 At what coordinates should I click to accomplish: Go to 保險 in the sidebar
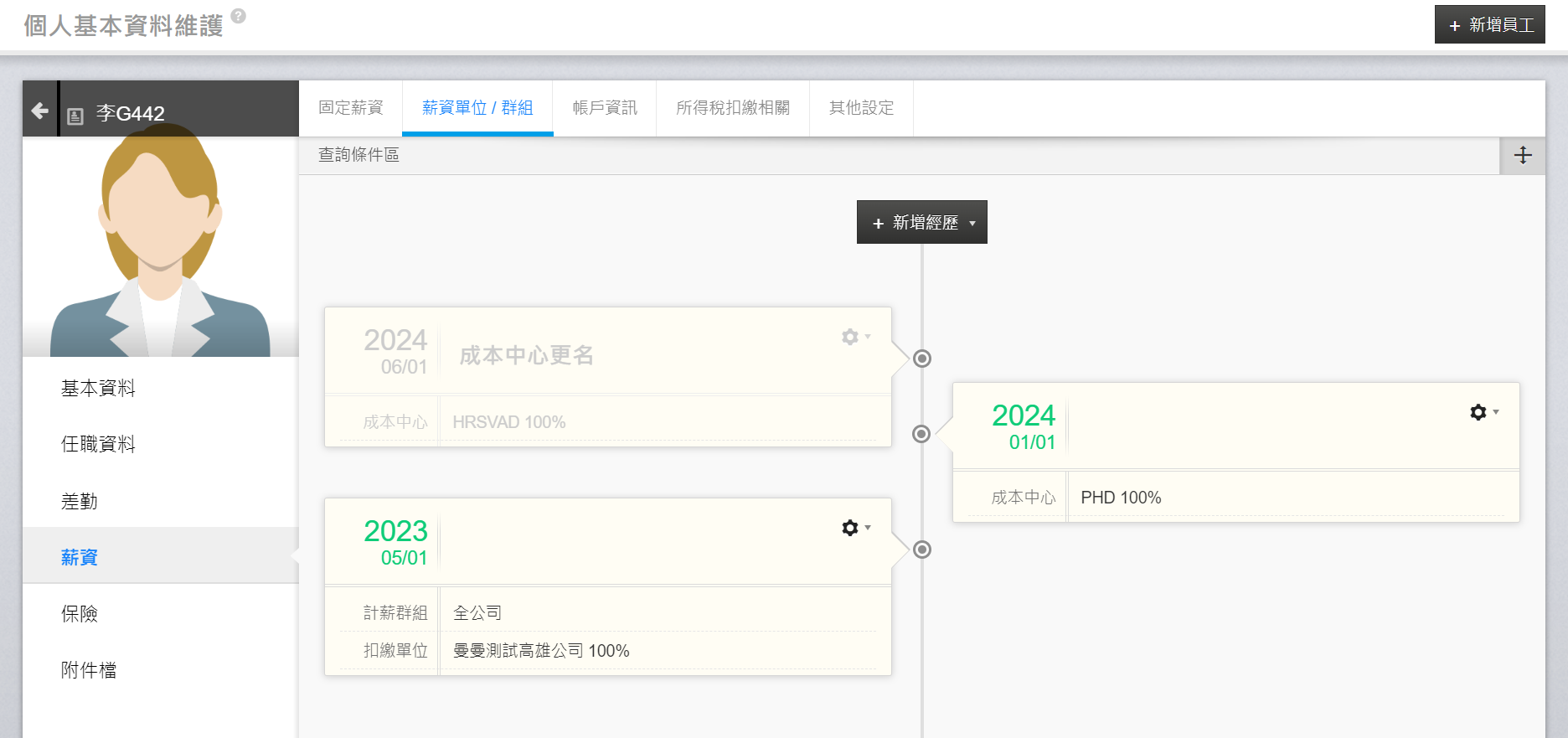[x=80, y=613]
